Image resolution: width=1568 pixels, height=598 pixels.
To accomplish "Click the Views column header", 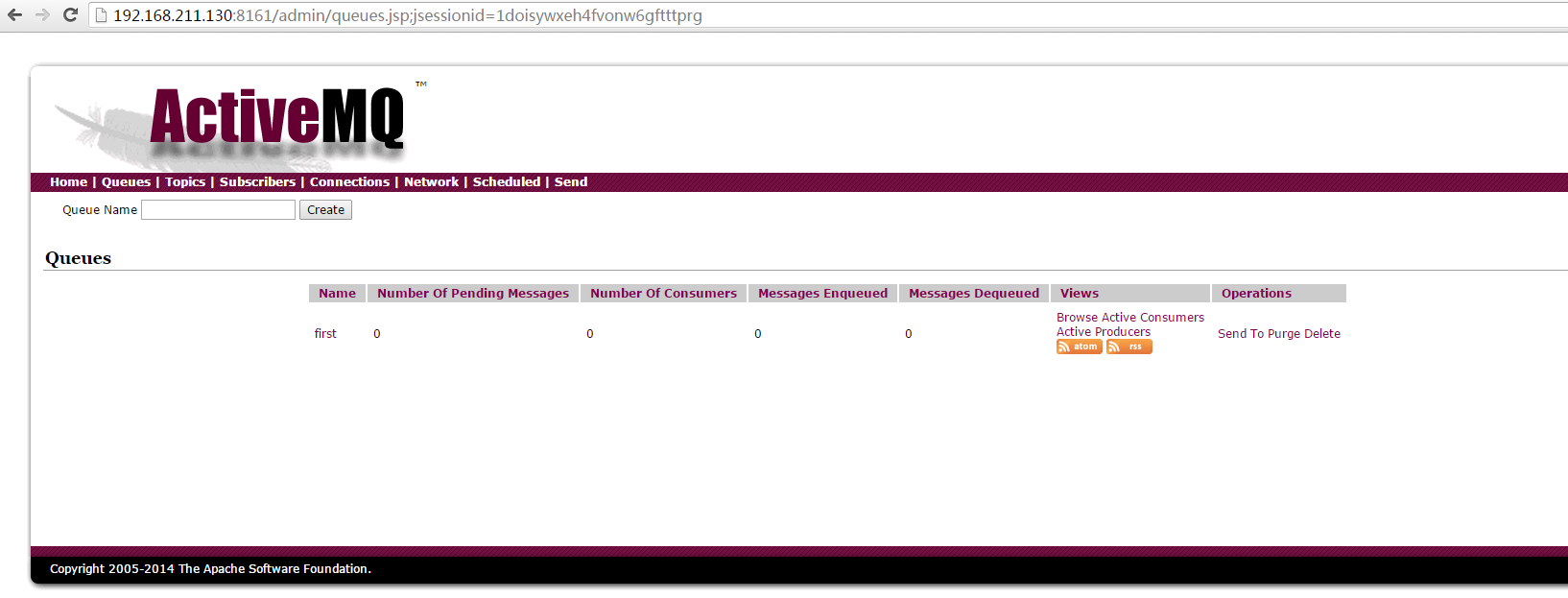I will [1130, 294].
